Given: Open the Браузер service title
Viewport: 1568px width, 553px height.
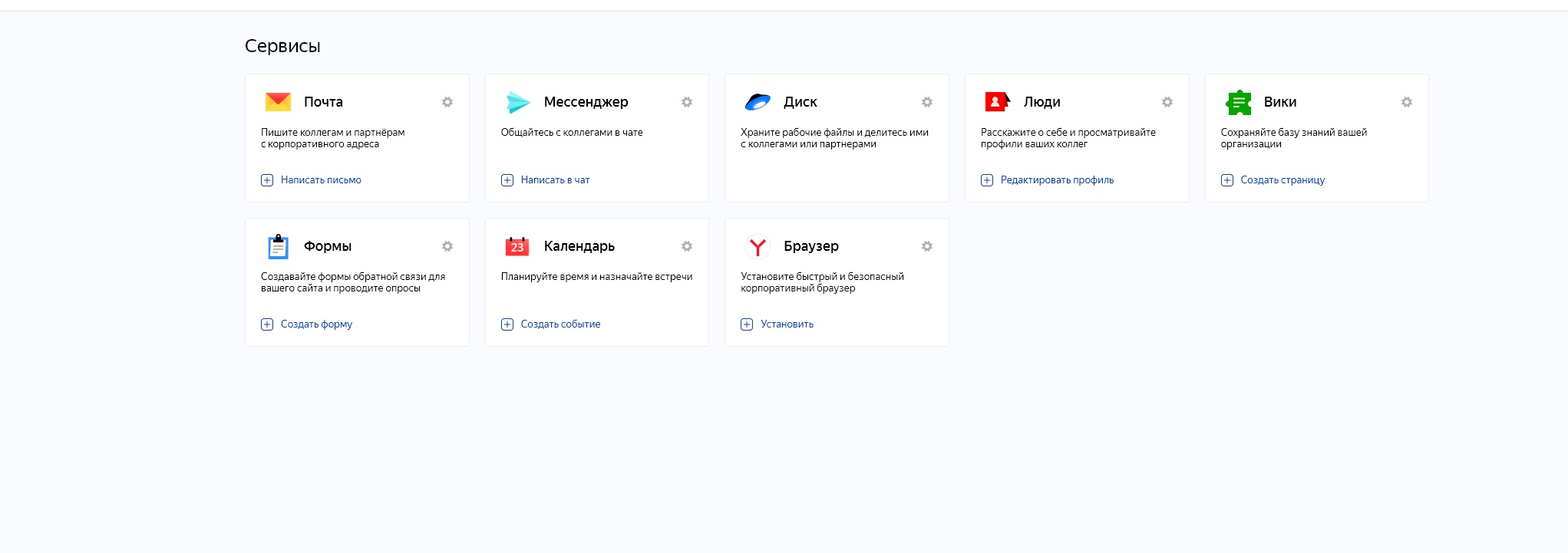Looking at the screenshot, I should pyautogui.click(x=810, y=246).
